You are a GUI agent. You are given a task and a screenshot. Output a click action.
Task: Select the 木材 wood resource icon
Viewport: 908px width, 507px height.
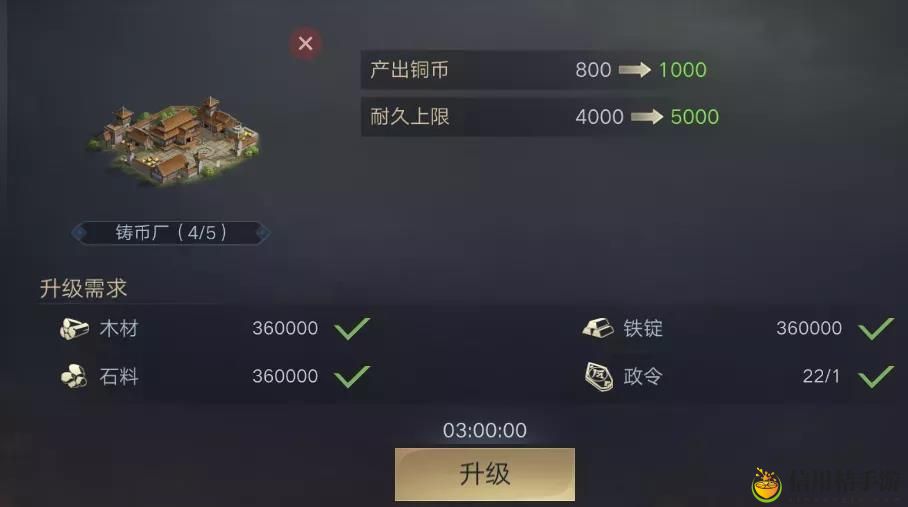(74, 329)
